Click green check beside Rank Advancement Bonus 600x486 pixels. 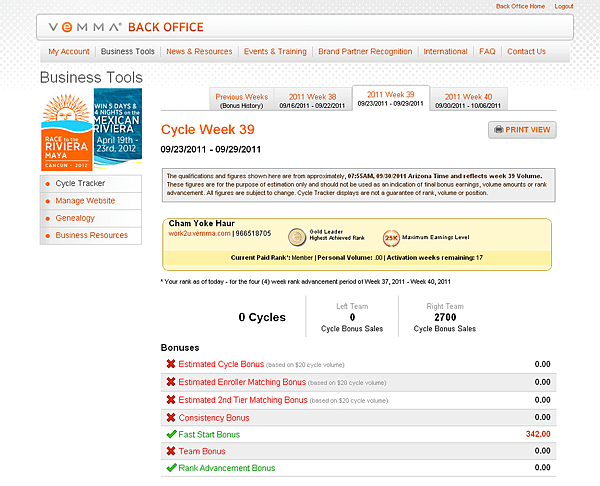click(x=171, y=467)
